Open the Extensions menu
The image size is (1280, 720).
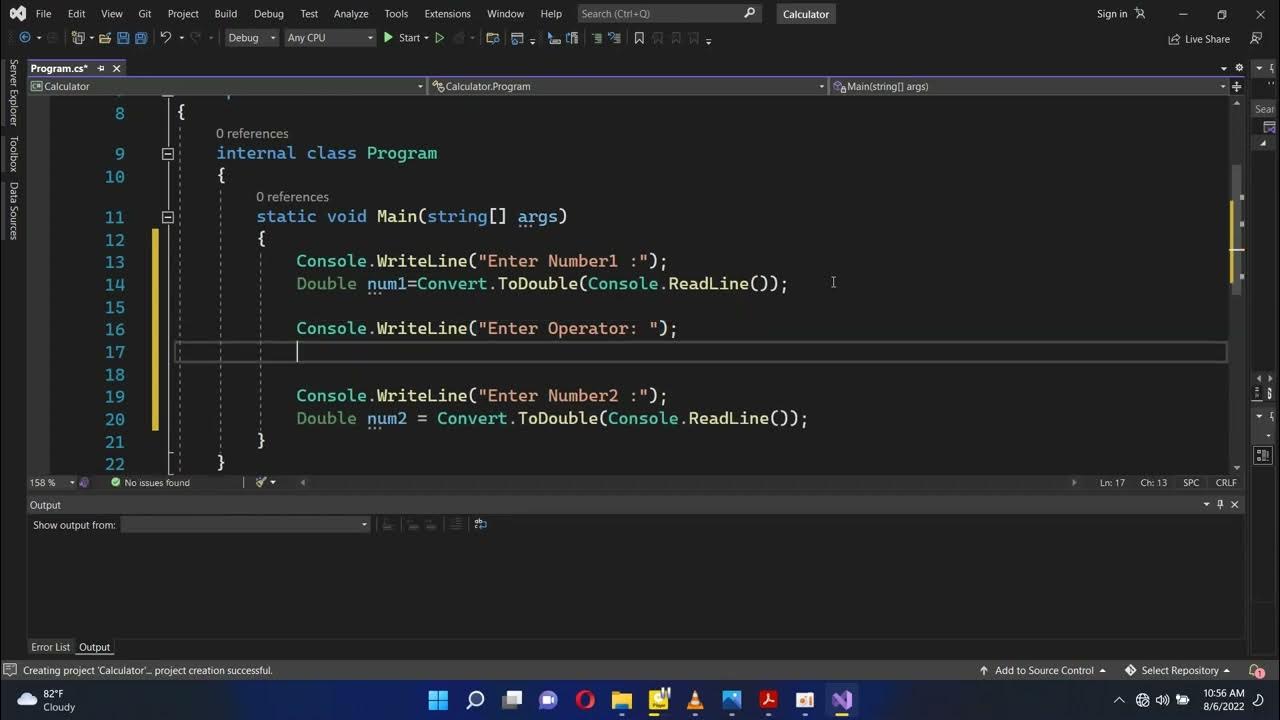[447, 14]
